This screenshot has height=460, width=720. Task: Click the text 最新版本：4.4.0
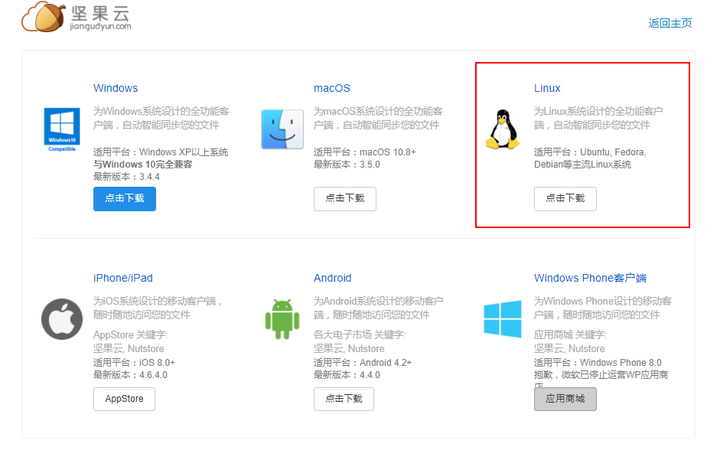click(x=347, y=375)
